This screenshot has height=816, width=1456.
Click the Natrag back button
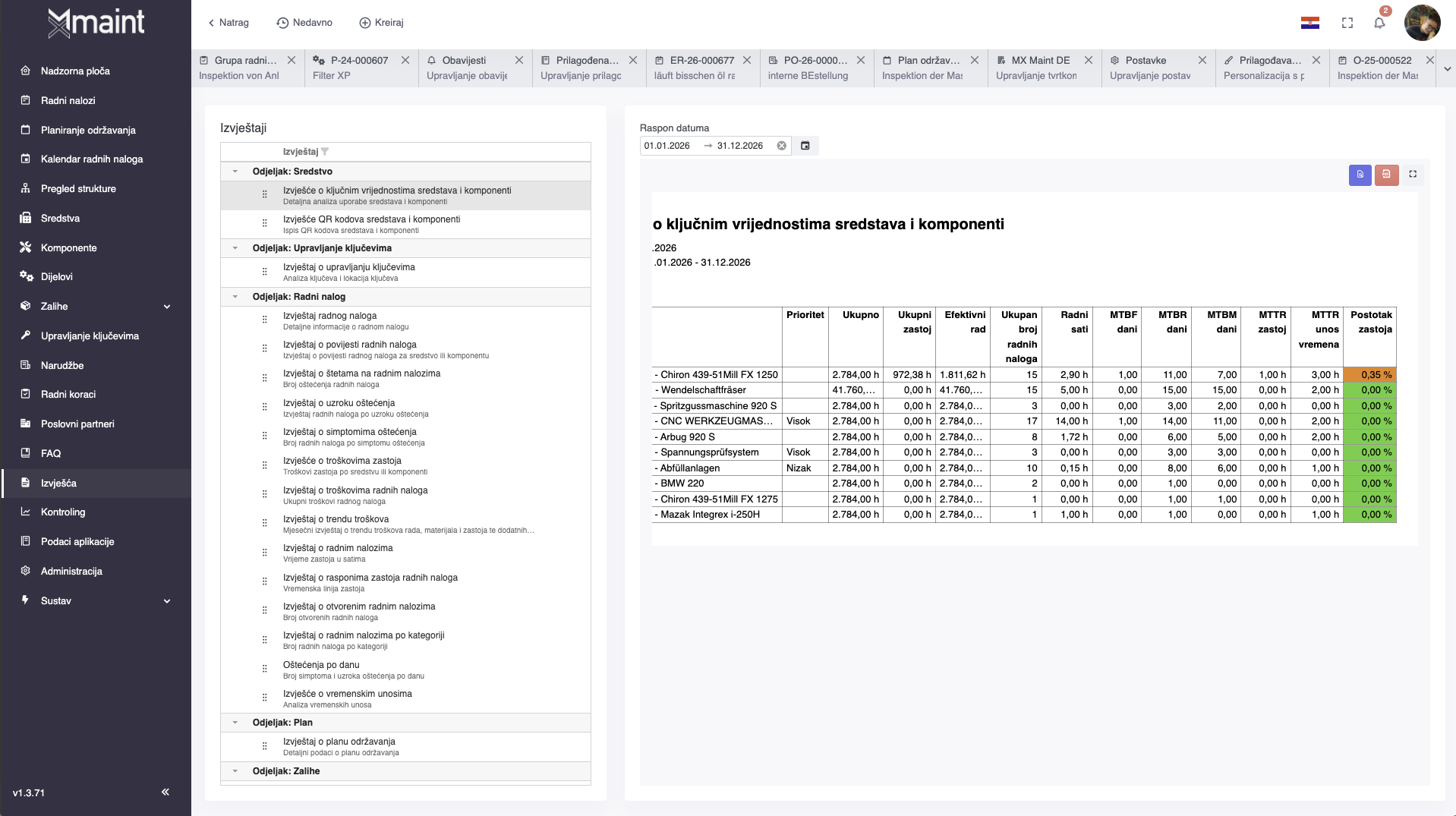228,23
